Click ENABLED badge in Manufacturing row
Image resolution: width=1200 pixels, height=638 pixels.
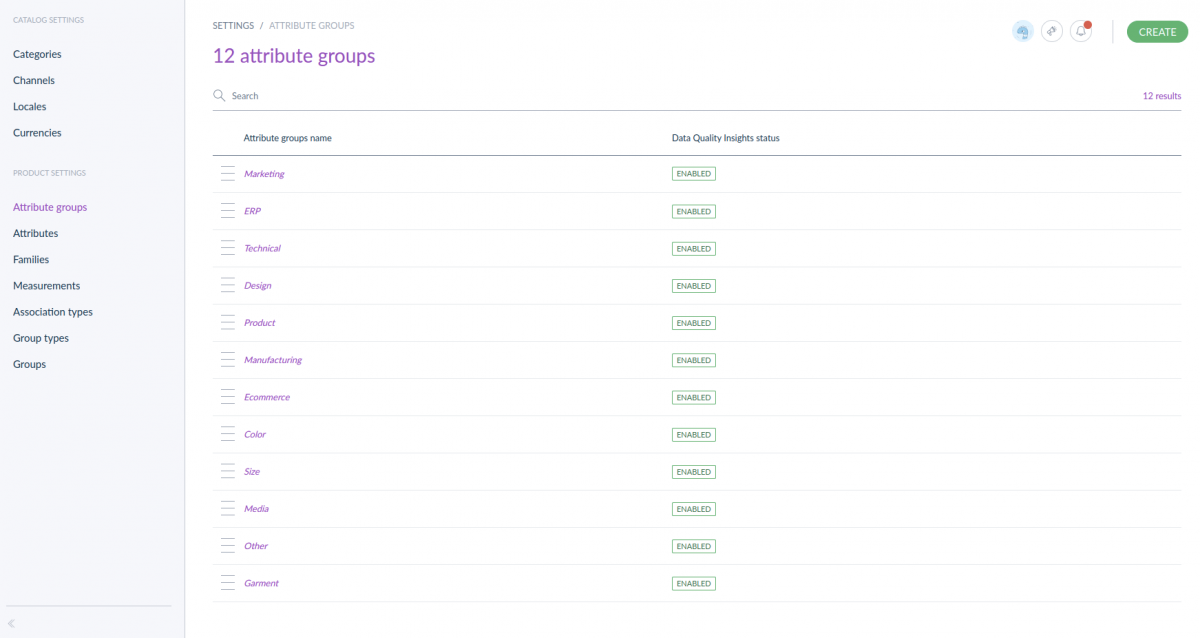tap(694, 360)
